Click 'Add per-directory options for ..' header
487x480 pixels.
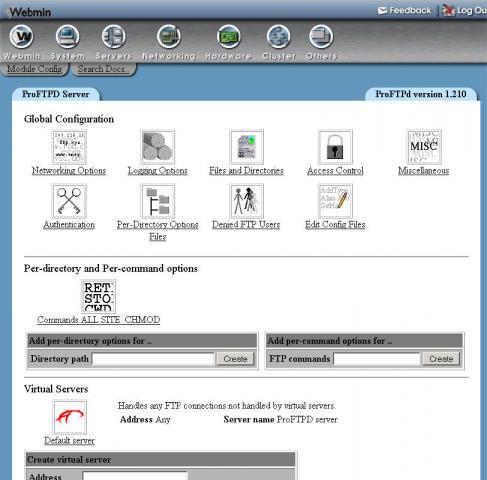142,341
